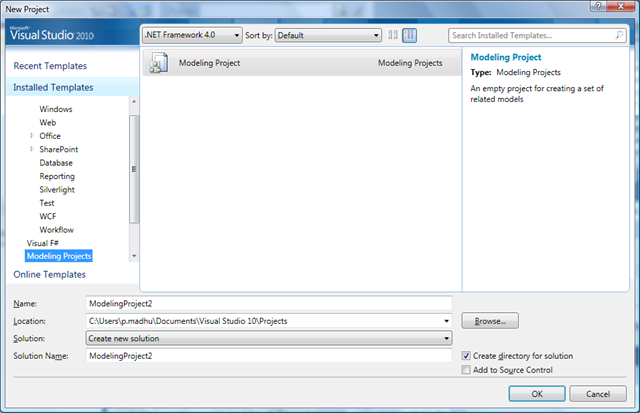The image size is (640, 413).
Task: Open the Sort by Default dropdown
Action: click(328, 36)
